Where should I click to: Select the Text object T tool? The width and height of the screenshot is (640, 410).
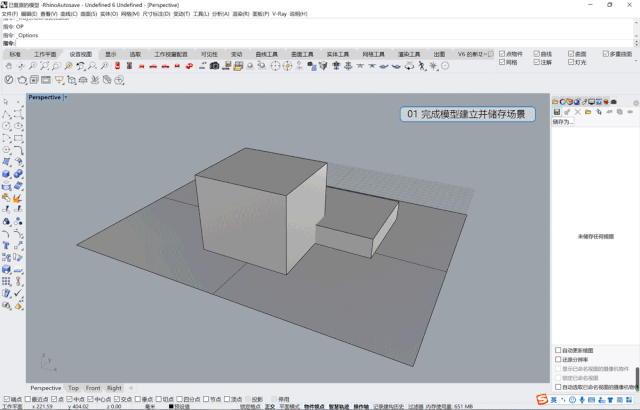6,246
